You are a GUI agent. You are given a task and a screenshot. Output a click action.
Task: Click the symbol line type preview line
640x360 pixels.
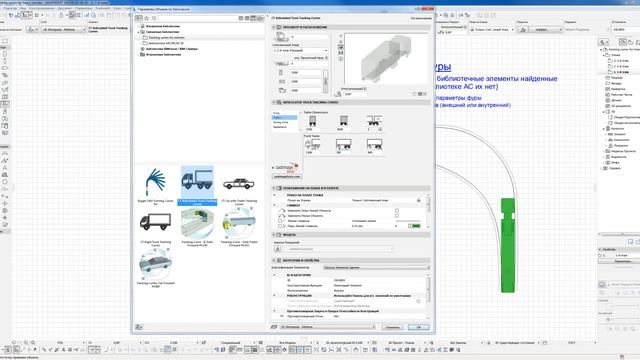[409, 221]
